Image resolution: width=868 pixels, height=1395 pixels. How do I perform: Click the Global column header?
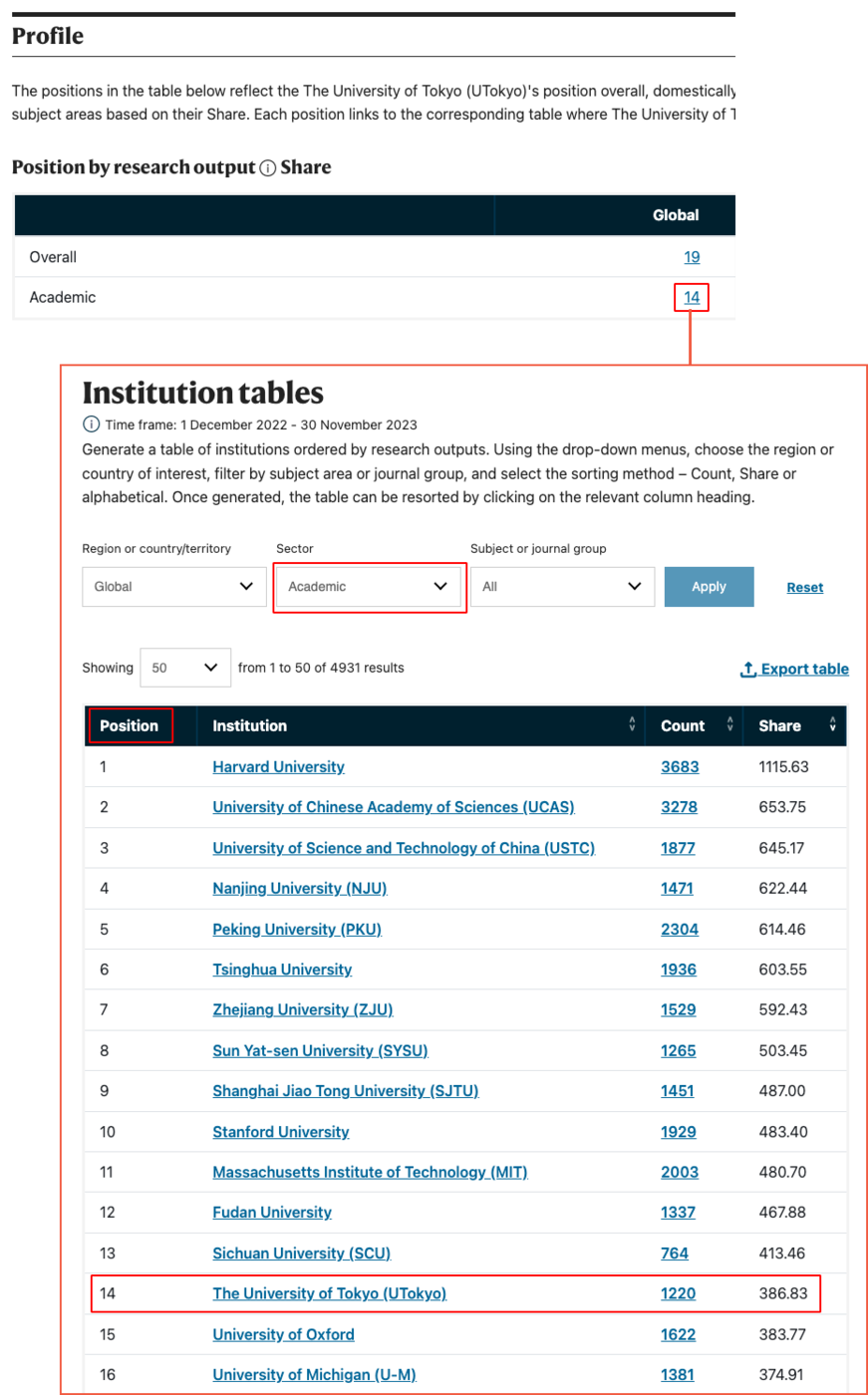[676, 215]
